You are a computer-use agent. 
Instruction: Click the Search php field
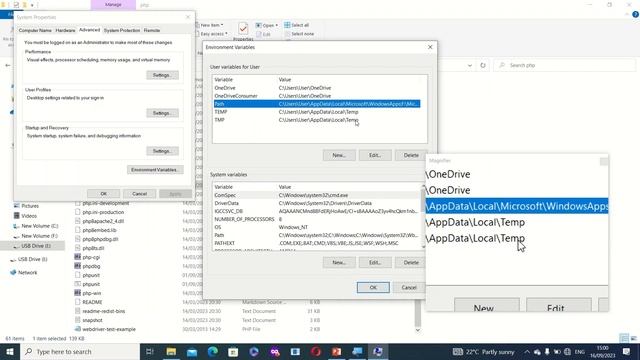click(x=565, y=65)
